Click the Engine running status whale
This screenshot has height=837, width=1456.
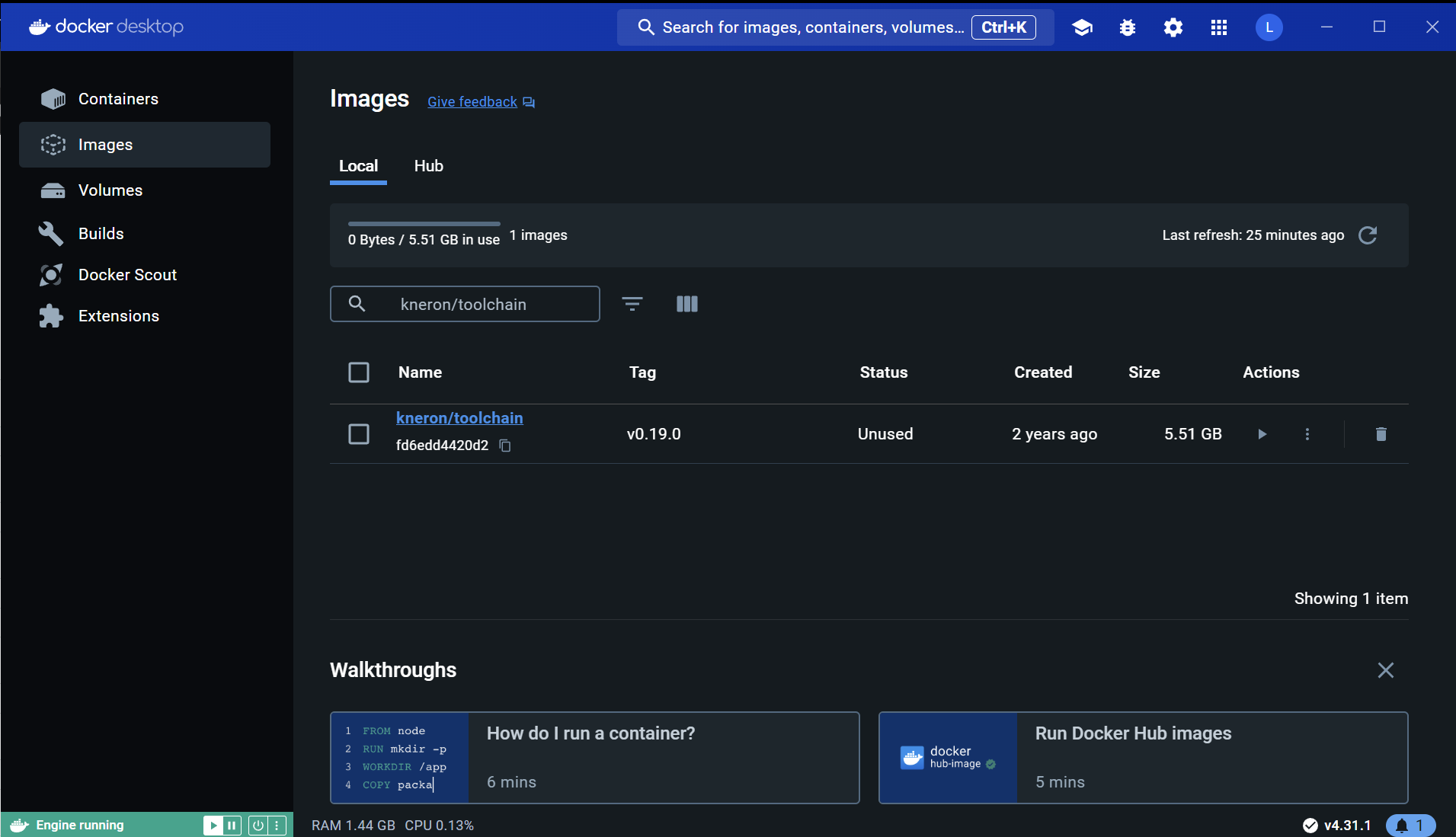21,825
